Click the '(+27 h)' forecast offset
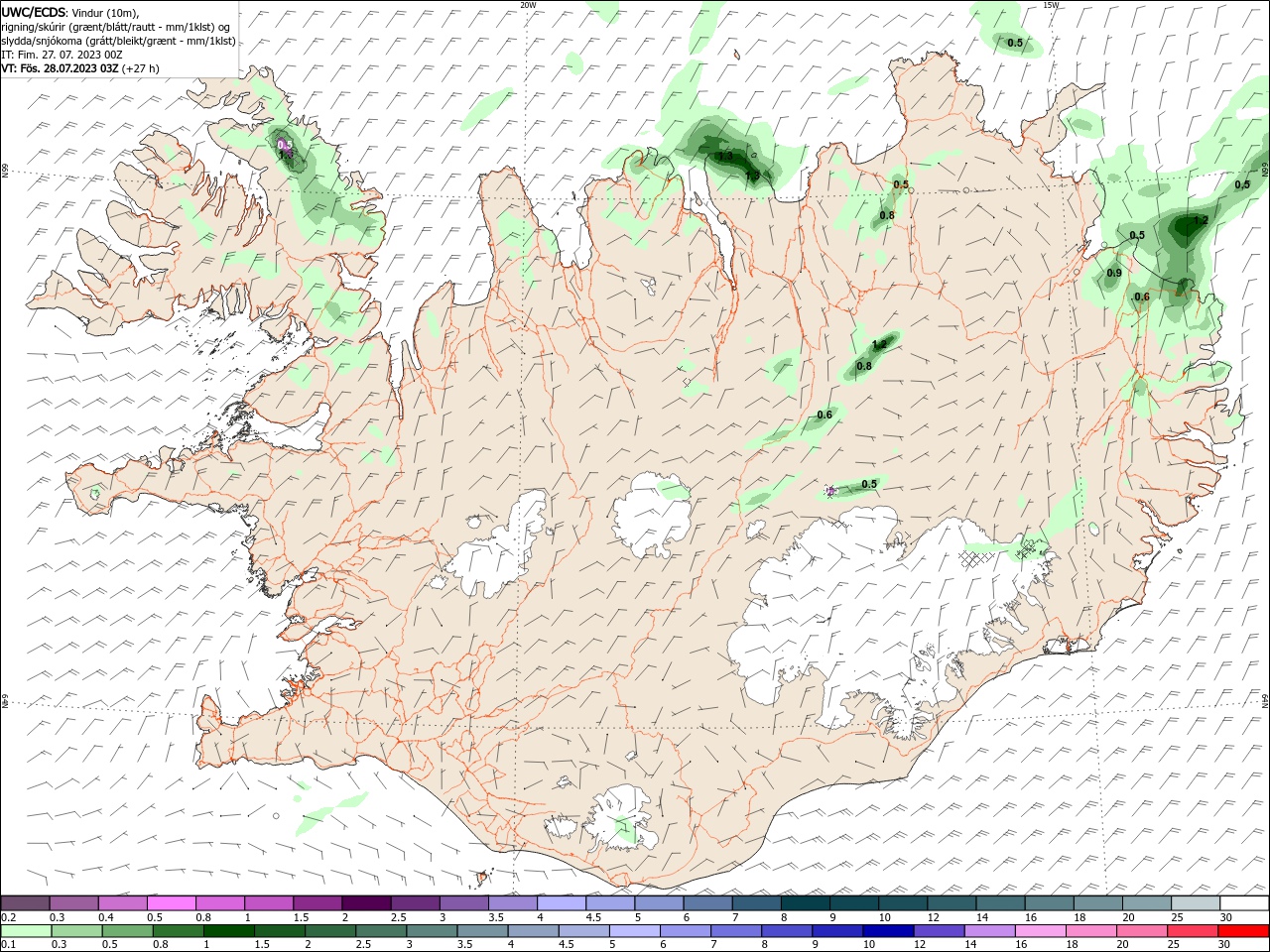This screenshot has width=1270, height=952. pyautogui.click(x=141, y=68)
